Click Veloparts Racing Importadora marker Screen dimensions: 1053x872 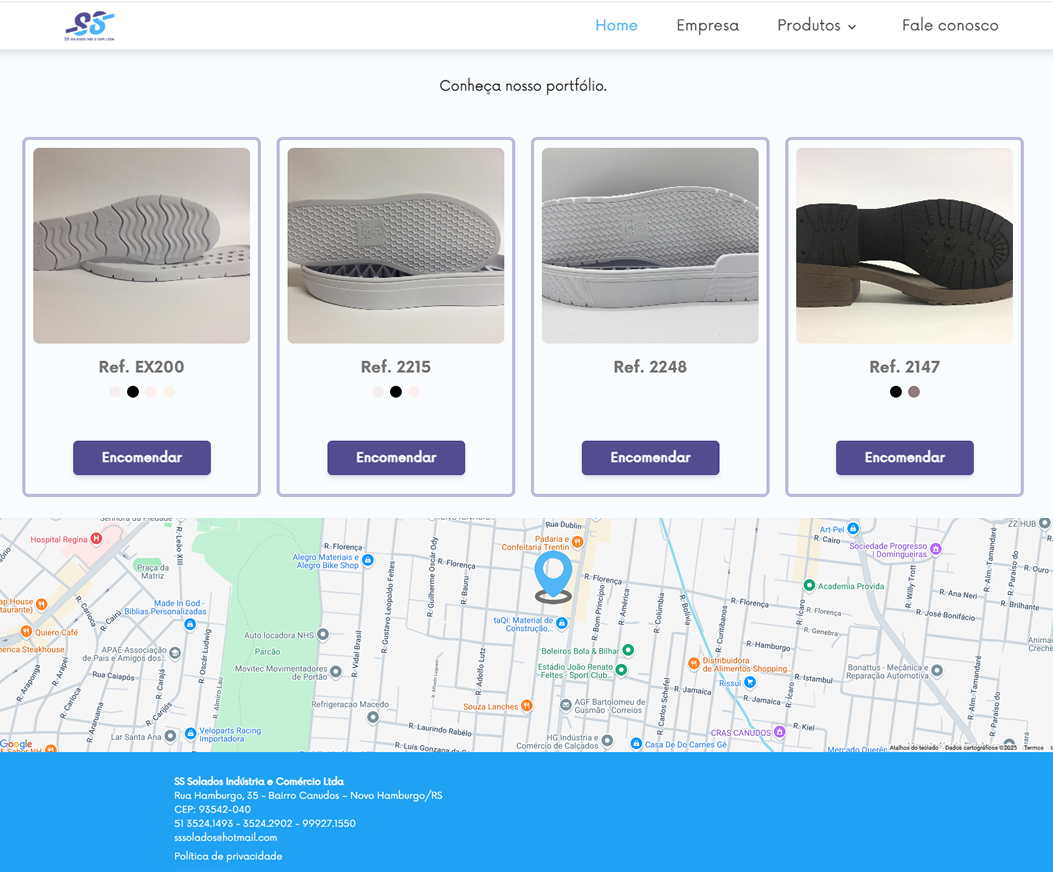point(190,733)
